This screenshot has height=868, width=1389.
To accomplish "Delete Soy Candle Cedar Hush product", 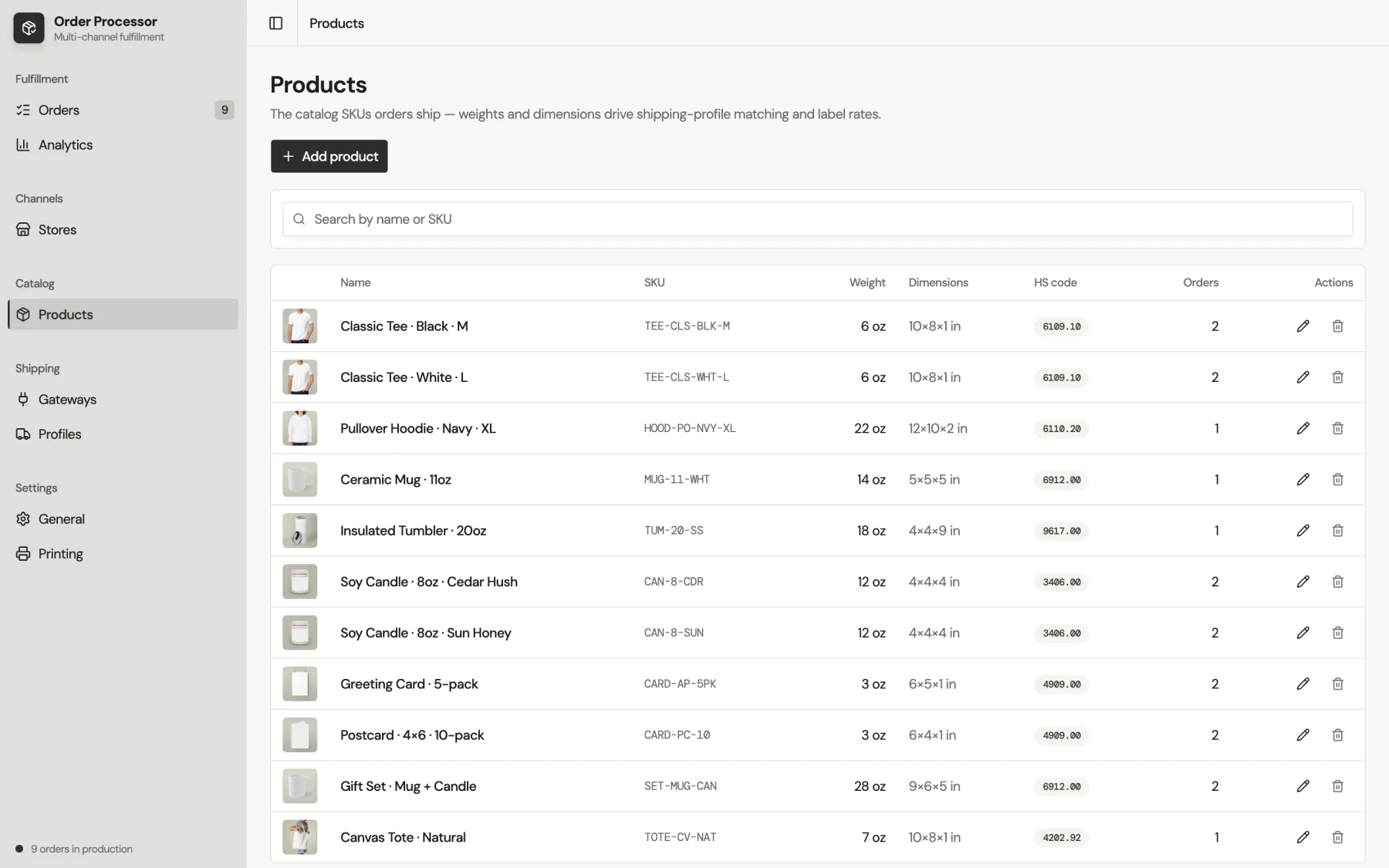I will click(1337, 582).
